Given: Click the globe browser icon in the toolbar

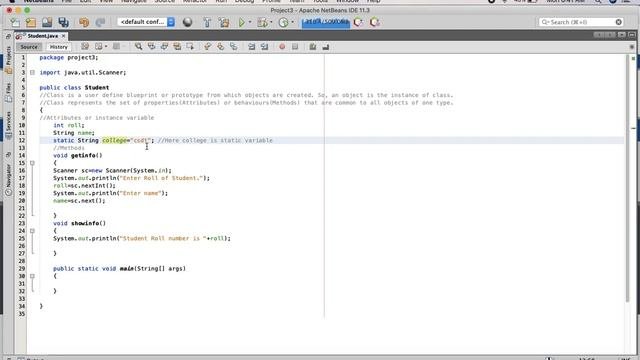Looking at the screenshot, I should tap(187, 22).
